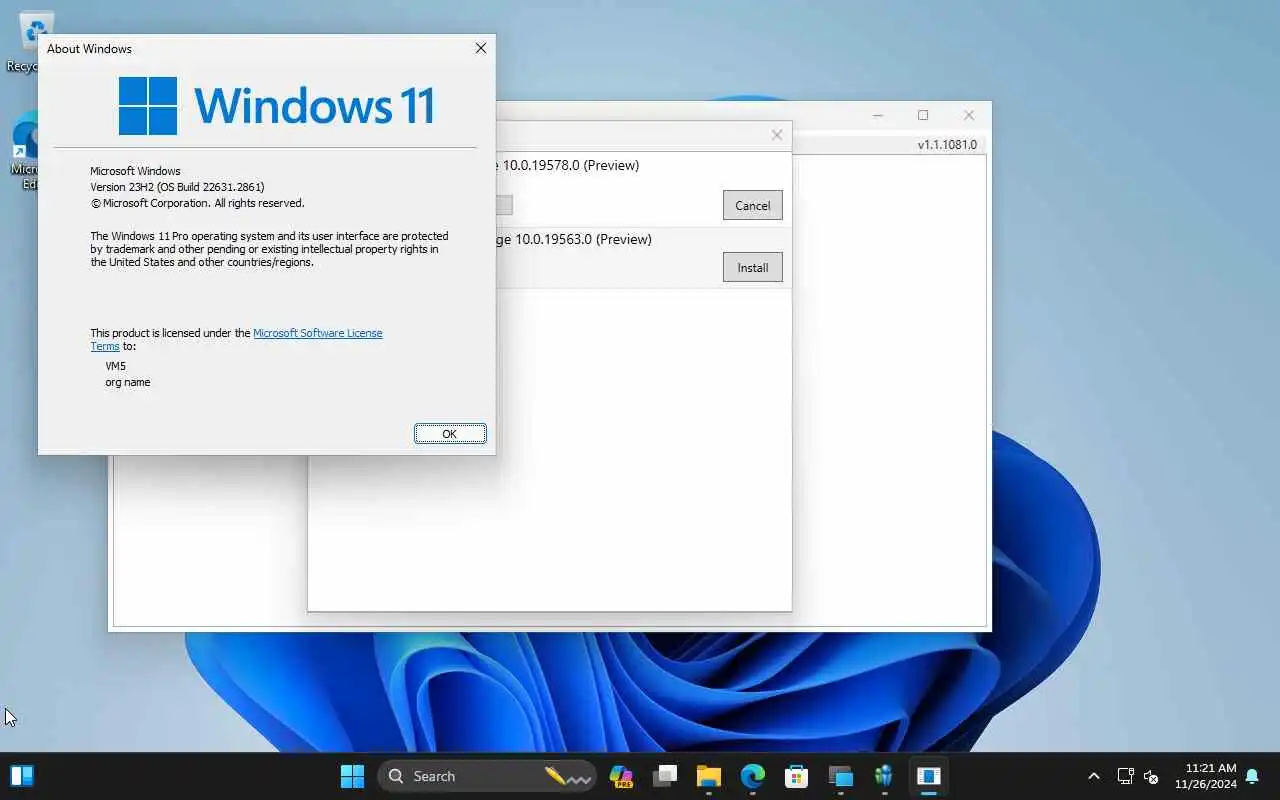Close the background installer window
This screenshot has width=1280, height=800.
pyautogui.click(x=968, y=115)
